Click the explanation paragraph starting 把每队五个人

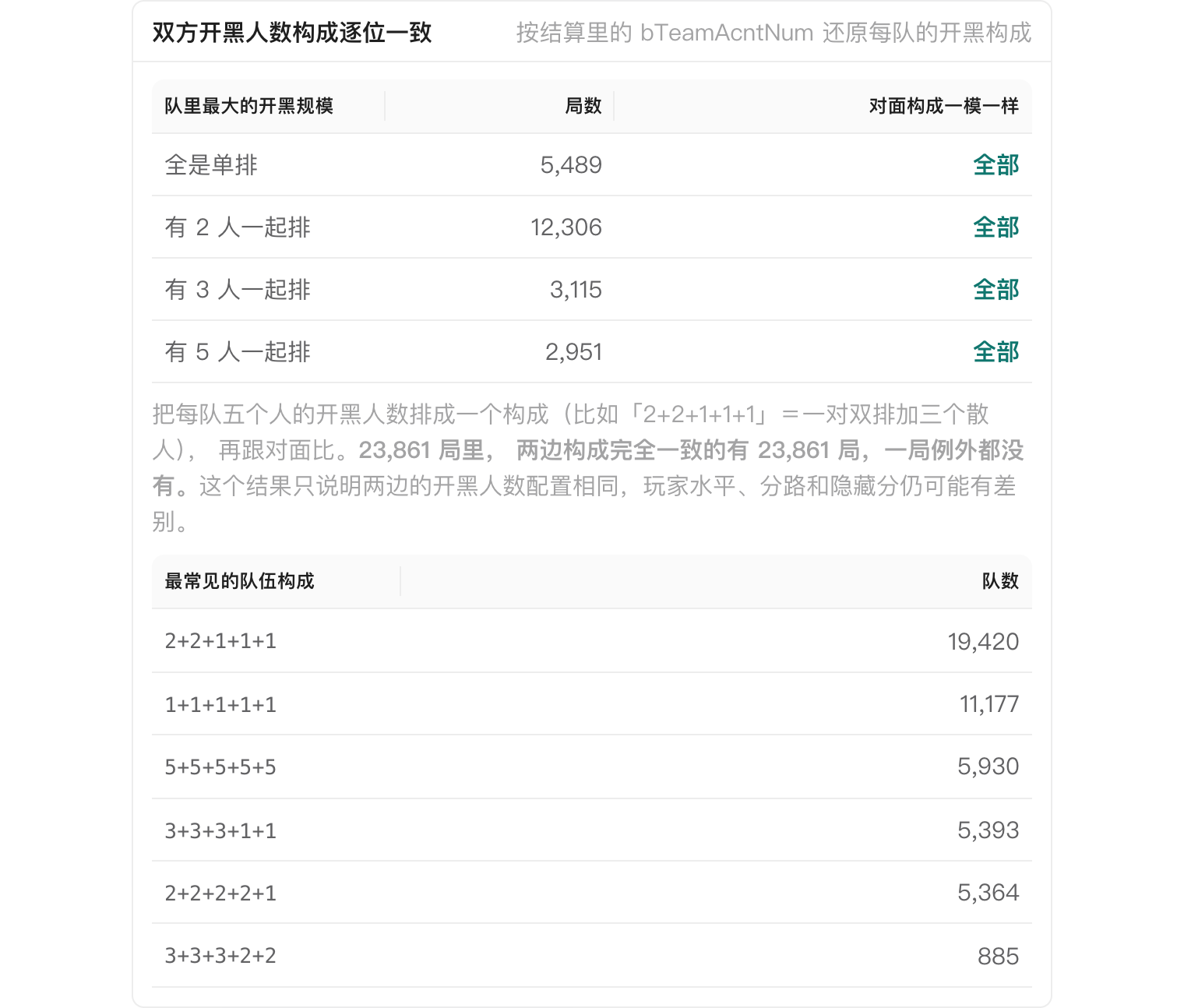coord(588,468)
